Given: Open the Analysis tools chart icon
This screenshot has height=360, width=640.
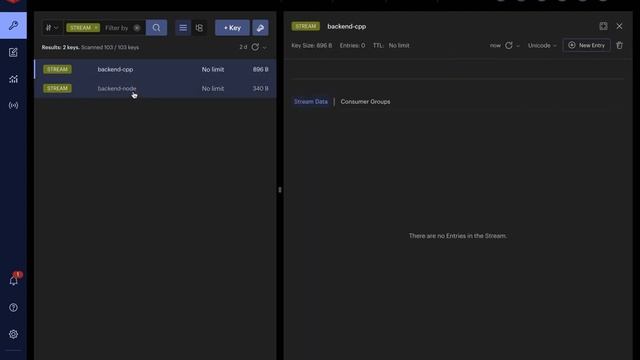Looking at the screenshot, I should pos(13,79).
